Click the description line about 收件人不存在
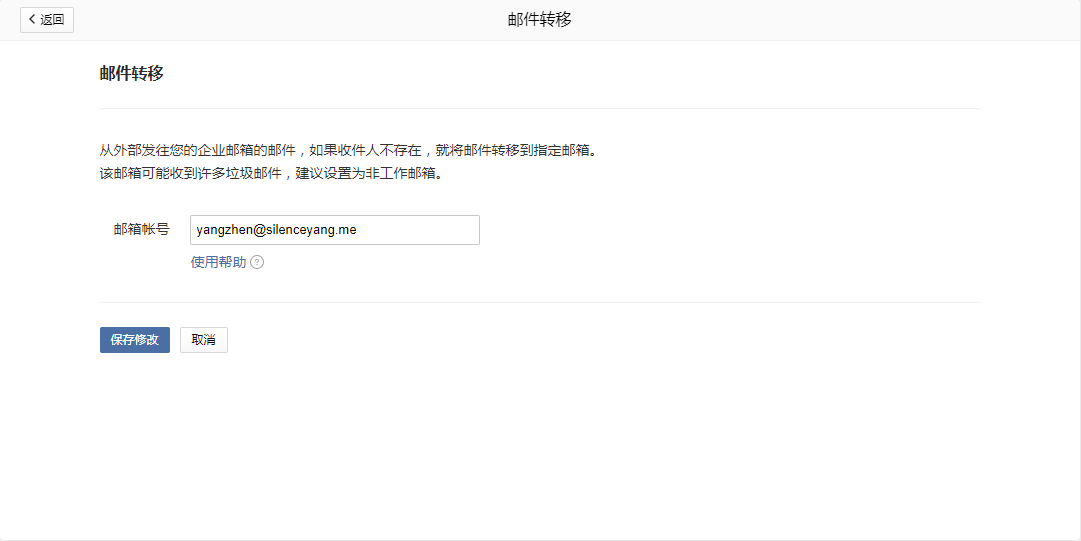The width and height of the screenshot is (1081, 541). (x=354, y=151)
